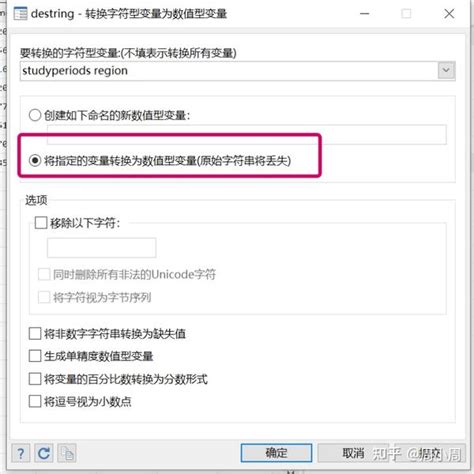Click the copy command icon
Image resolution: width=474 pixels, height=474 pixels.
(67, 453)
